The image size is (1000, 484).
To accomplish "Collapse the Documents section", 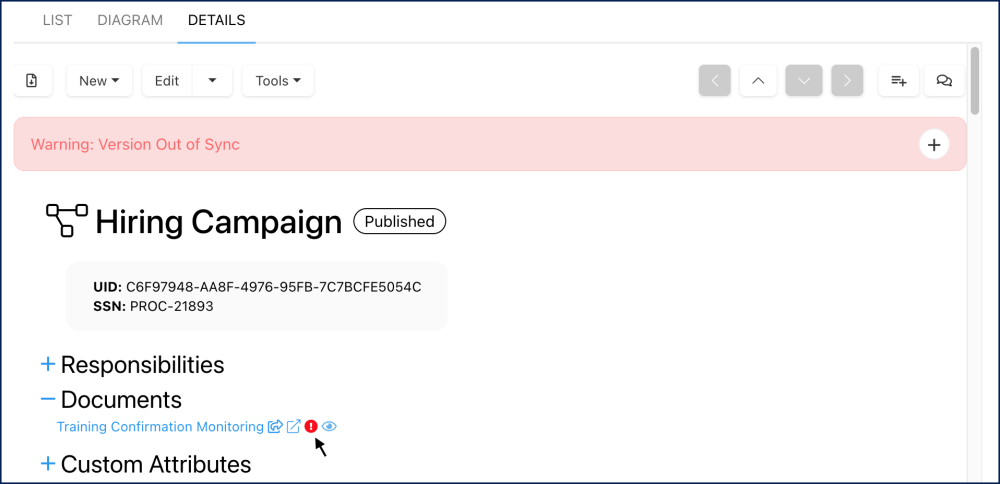I will click(48, 399).
